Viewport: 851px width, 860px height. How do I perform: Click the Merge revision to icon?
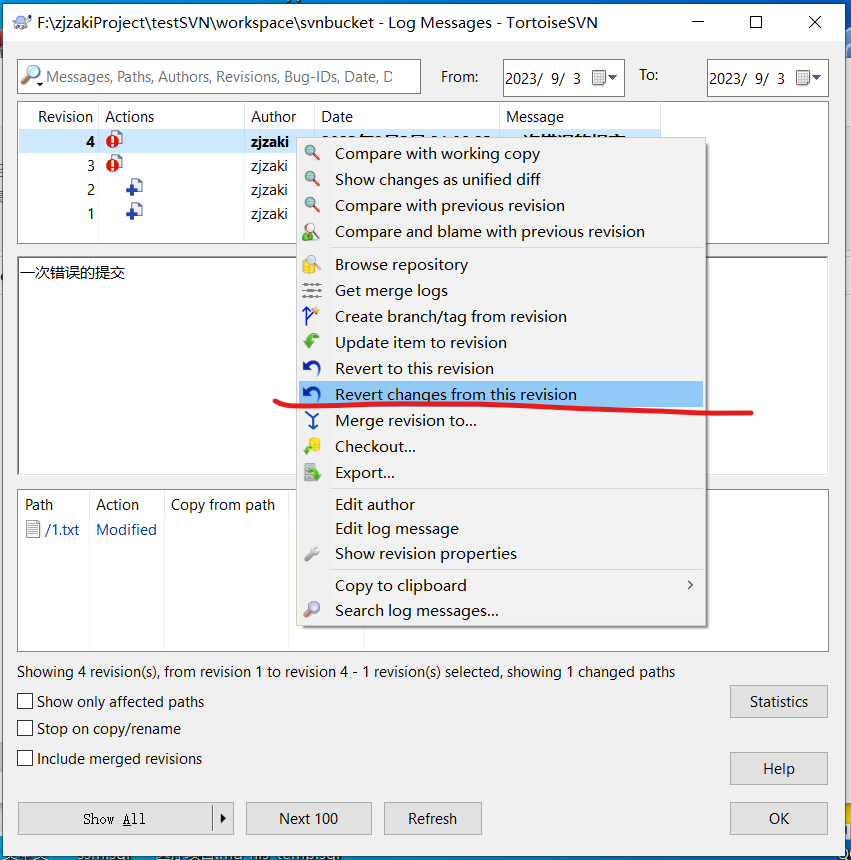312,420
